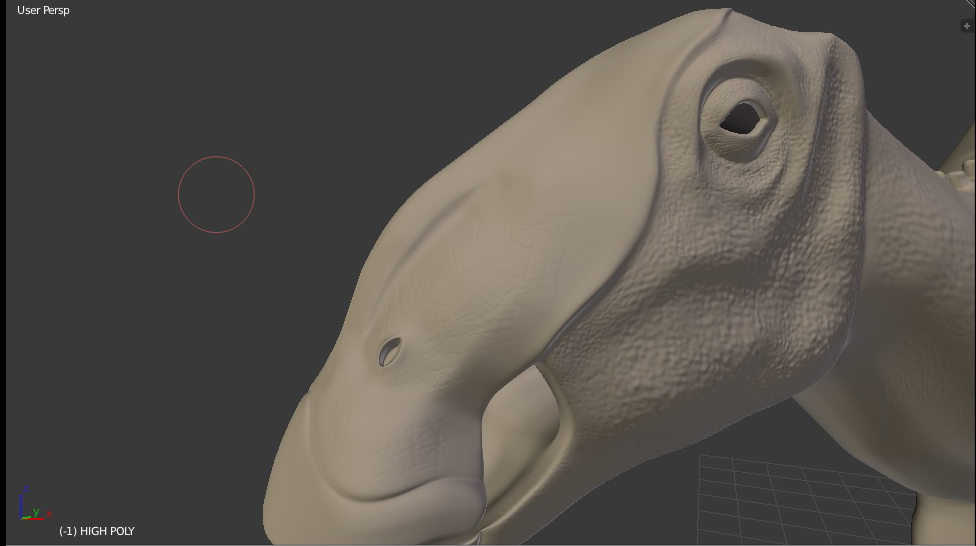The image size is (976, 546).
Task: Click the dinosaur model's nostril
Action: (390, 351)
